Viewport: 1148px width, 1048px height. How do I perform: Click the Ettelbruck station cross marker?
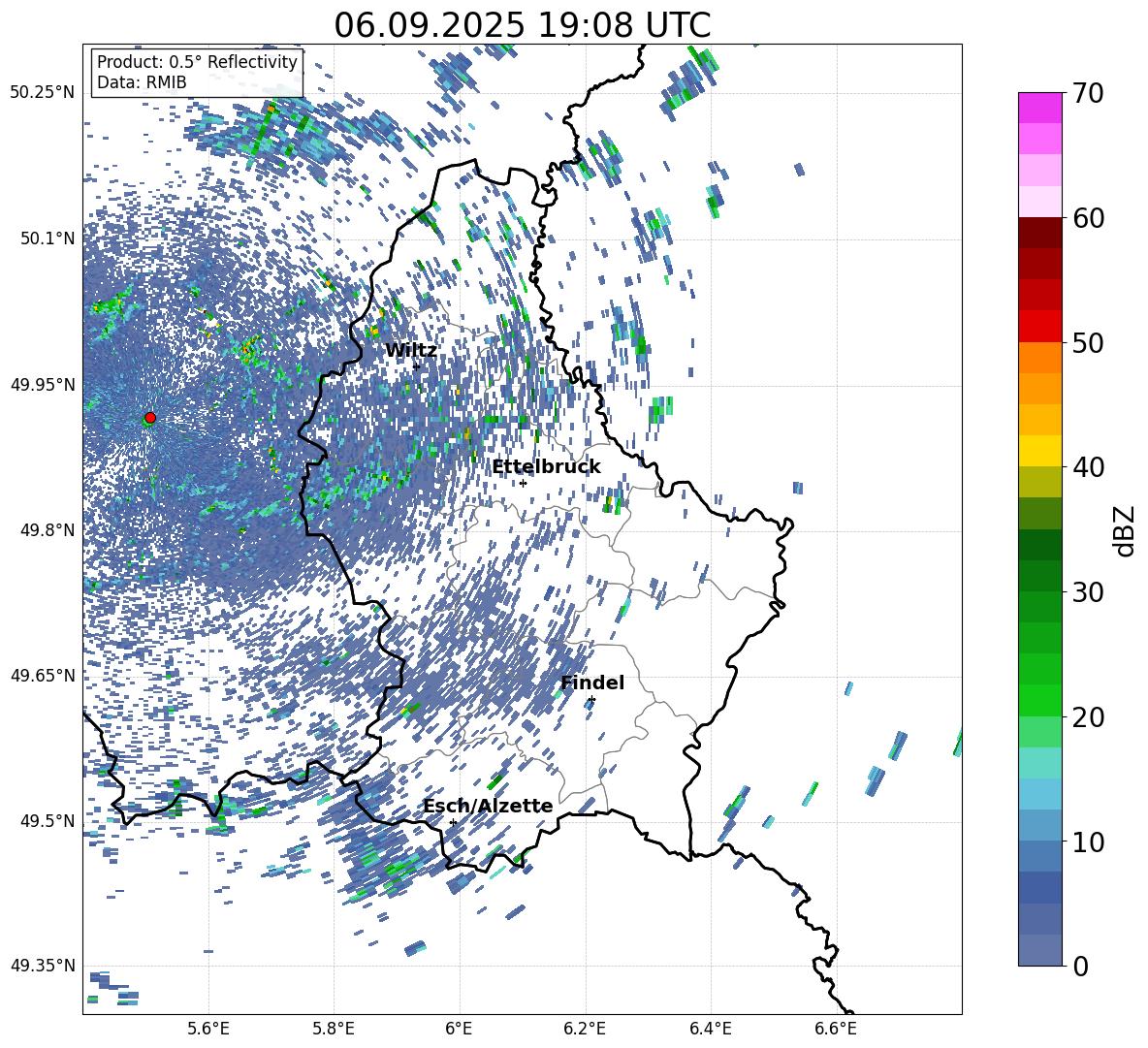point(523,483)
